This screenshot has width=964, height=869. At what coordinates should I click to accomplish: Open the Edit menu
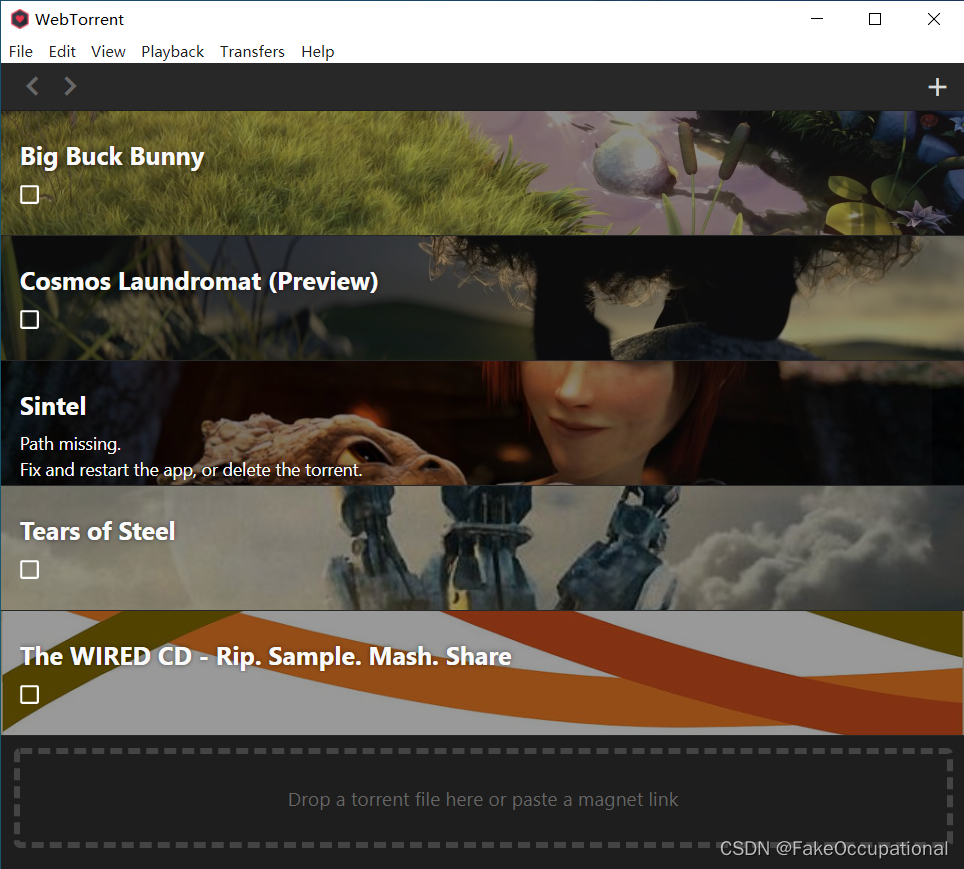pyautogui.click(x=62, y=52)
